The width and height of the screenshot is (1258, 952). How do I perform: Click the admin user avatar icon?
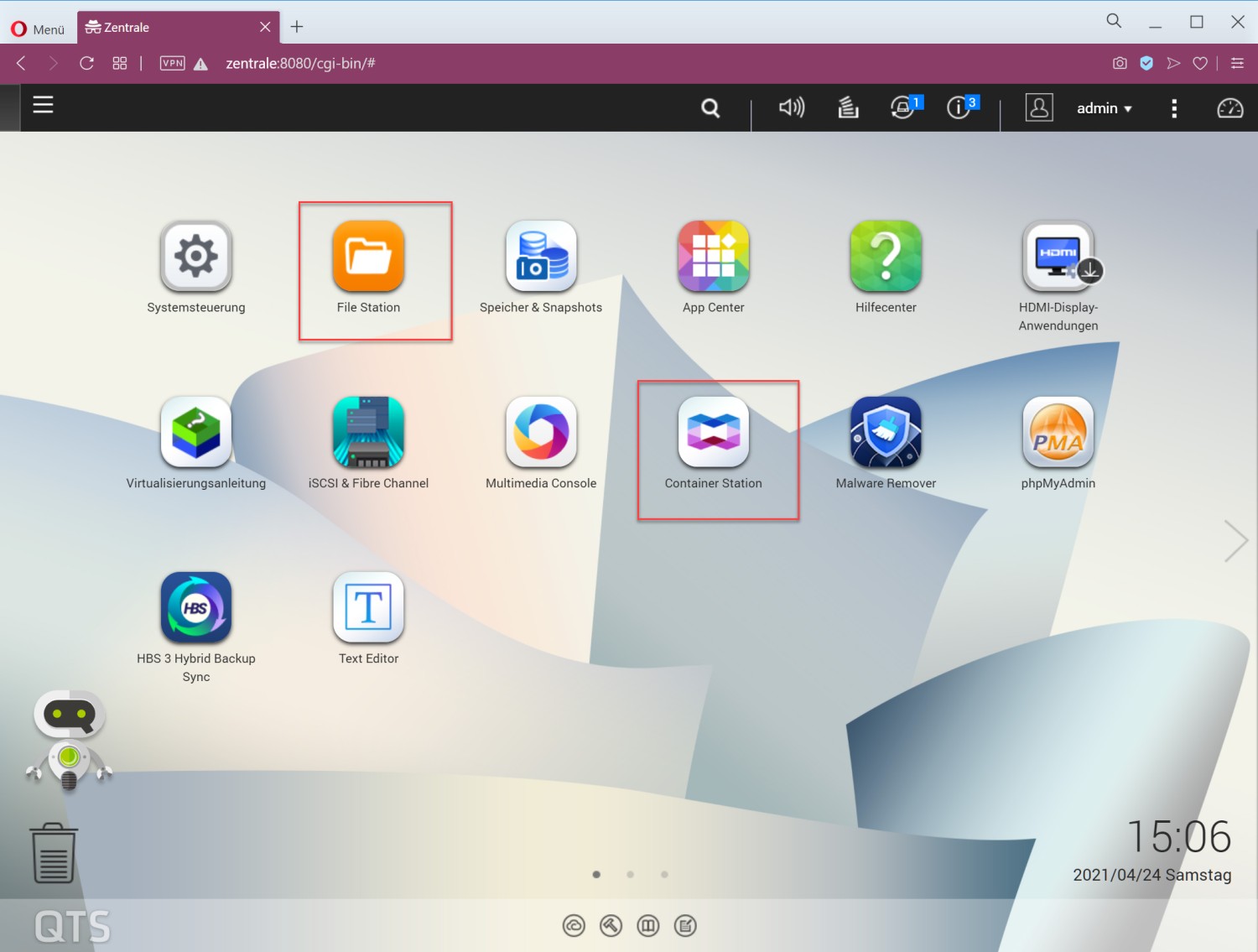tap(1039, 107)
